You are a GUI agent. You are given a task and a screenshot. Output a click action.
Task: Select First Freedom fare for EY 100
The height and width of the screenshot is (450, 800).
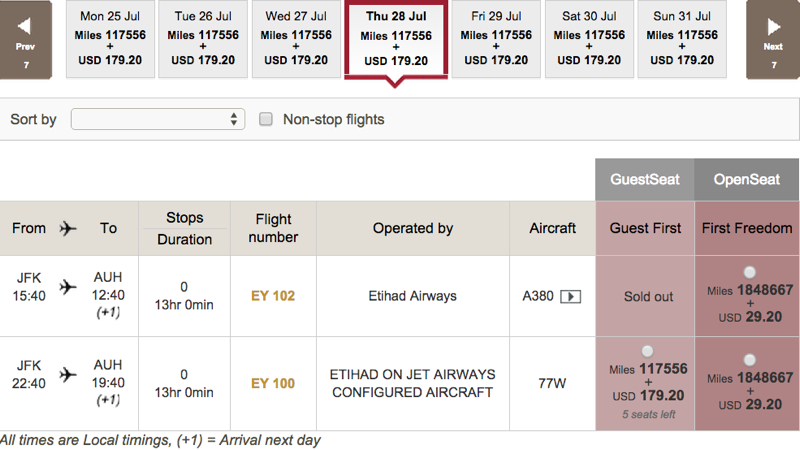click(x=749, y=360)
